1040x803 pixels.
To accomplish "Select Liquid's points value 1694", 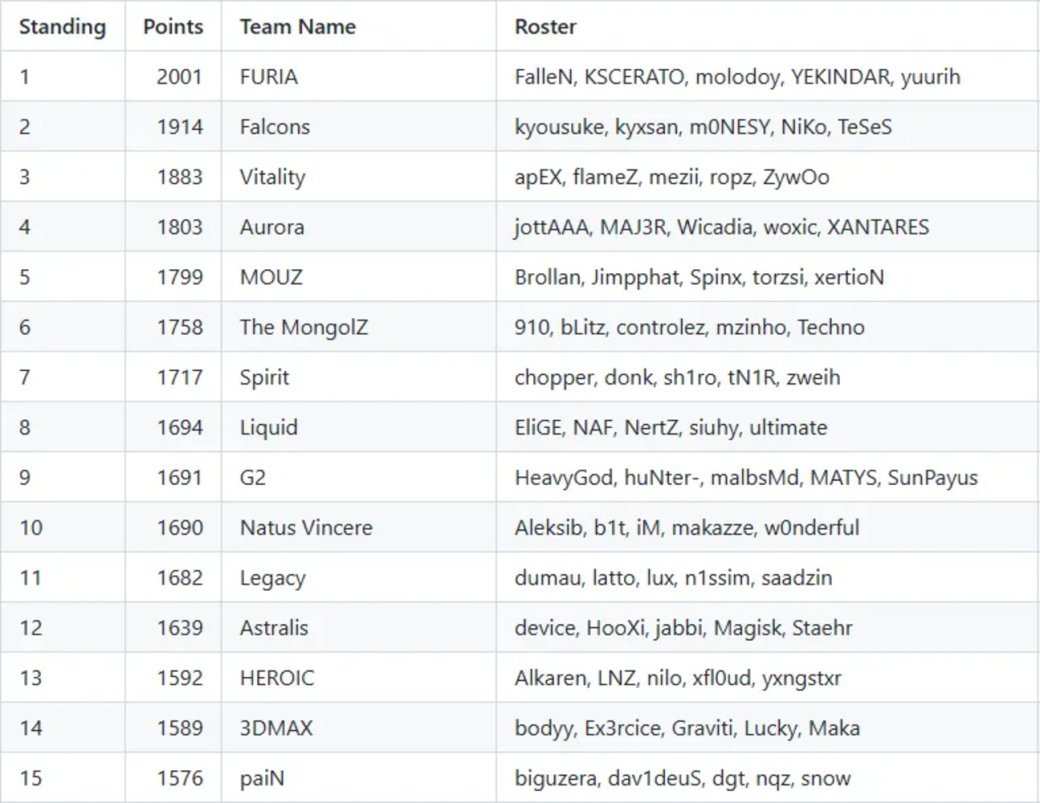I will pos(179,427).
